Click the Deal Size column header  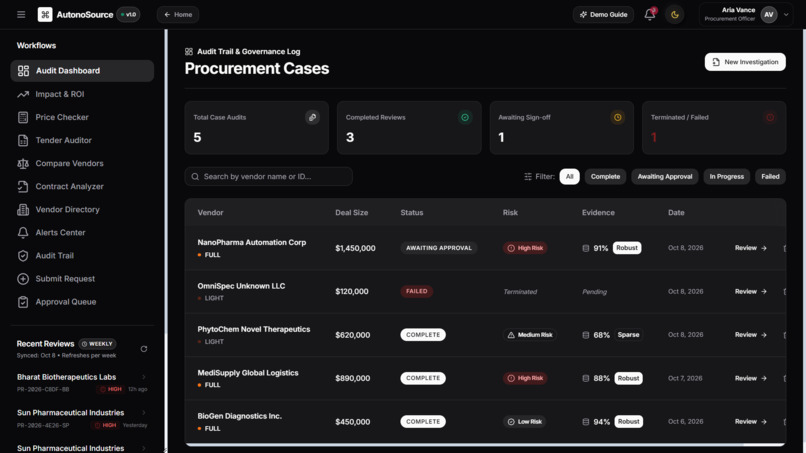352,212
